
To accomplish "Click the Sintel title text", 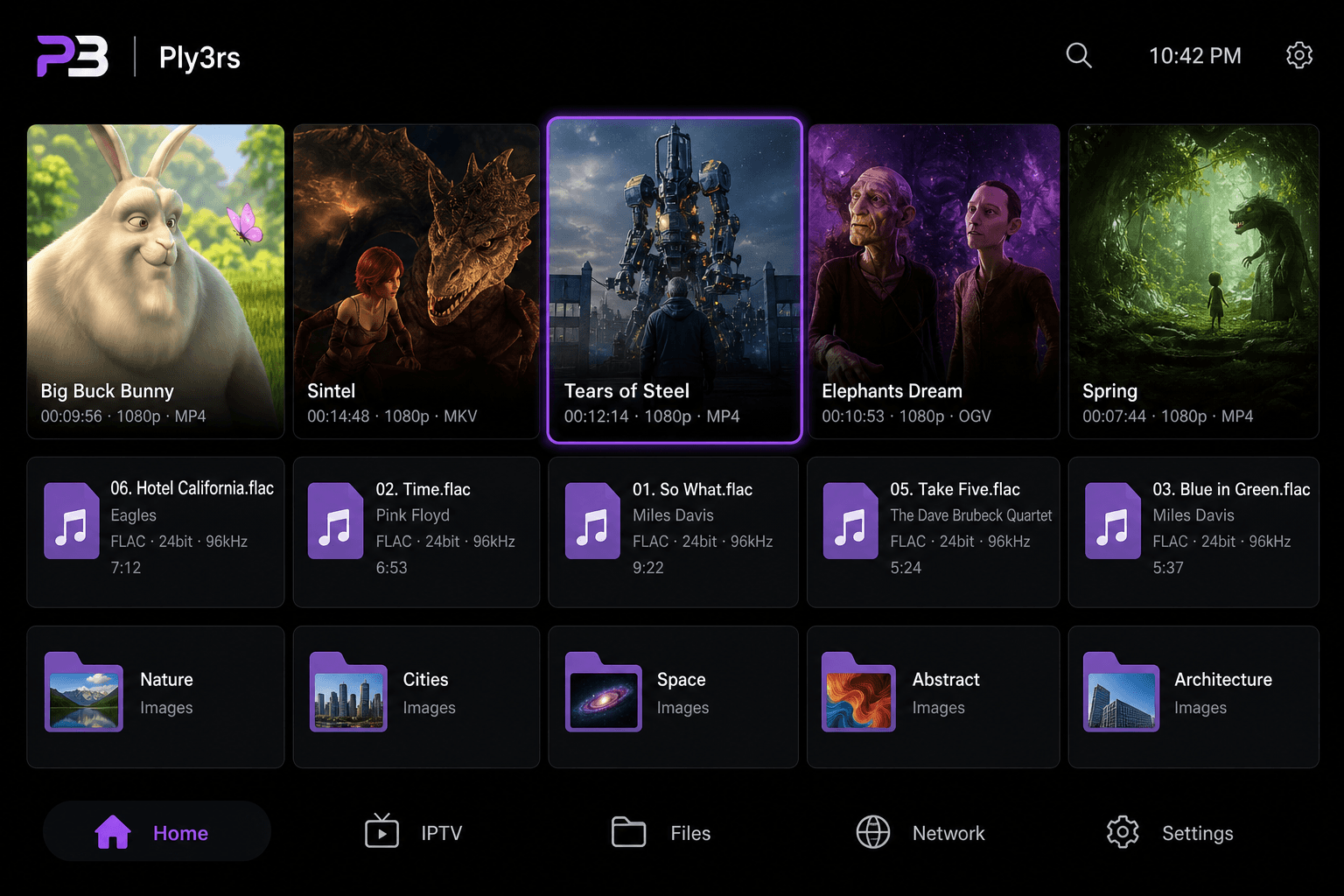I will point(331,391).
